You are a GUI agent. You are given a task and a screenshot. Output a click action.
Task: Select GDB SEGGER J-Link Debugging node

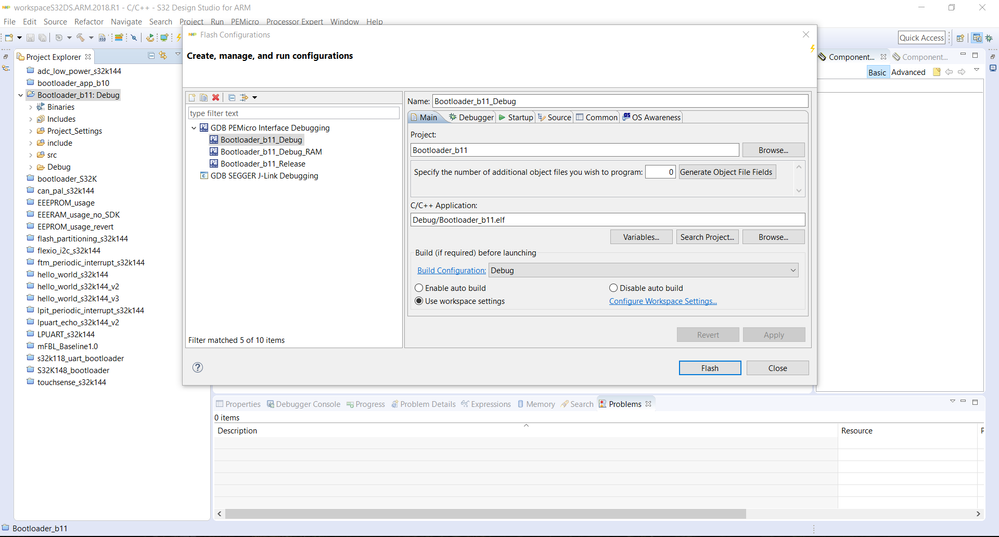pyautogui.click(x=264, y=176)
